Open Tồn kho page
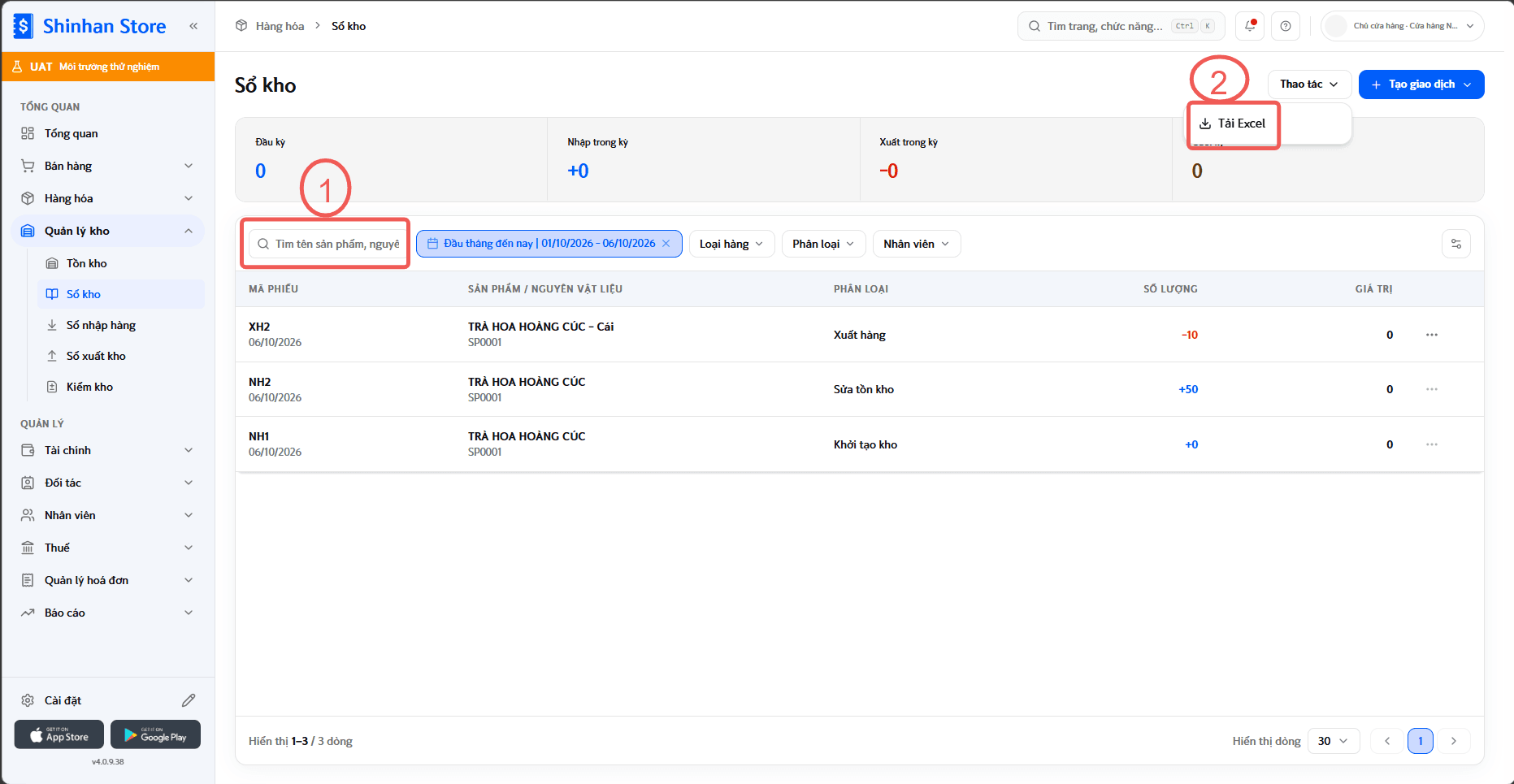 click(121, 263)
